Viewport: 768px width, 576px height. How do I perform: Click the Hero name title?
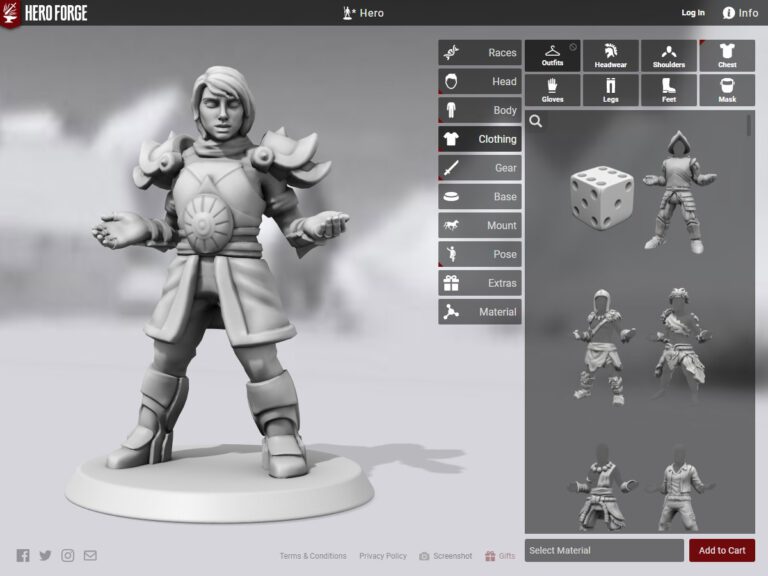coord(363,13)
